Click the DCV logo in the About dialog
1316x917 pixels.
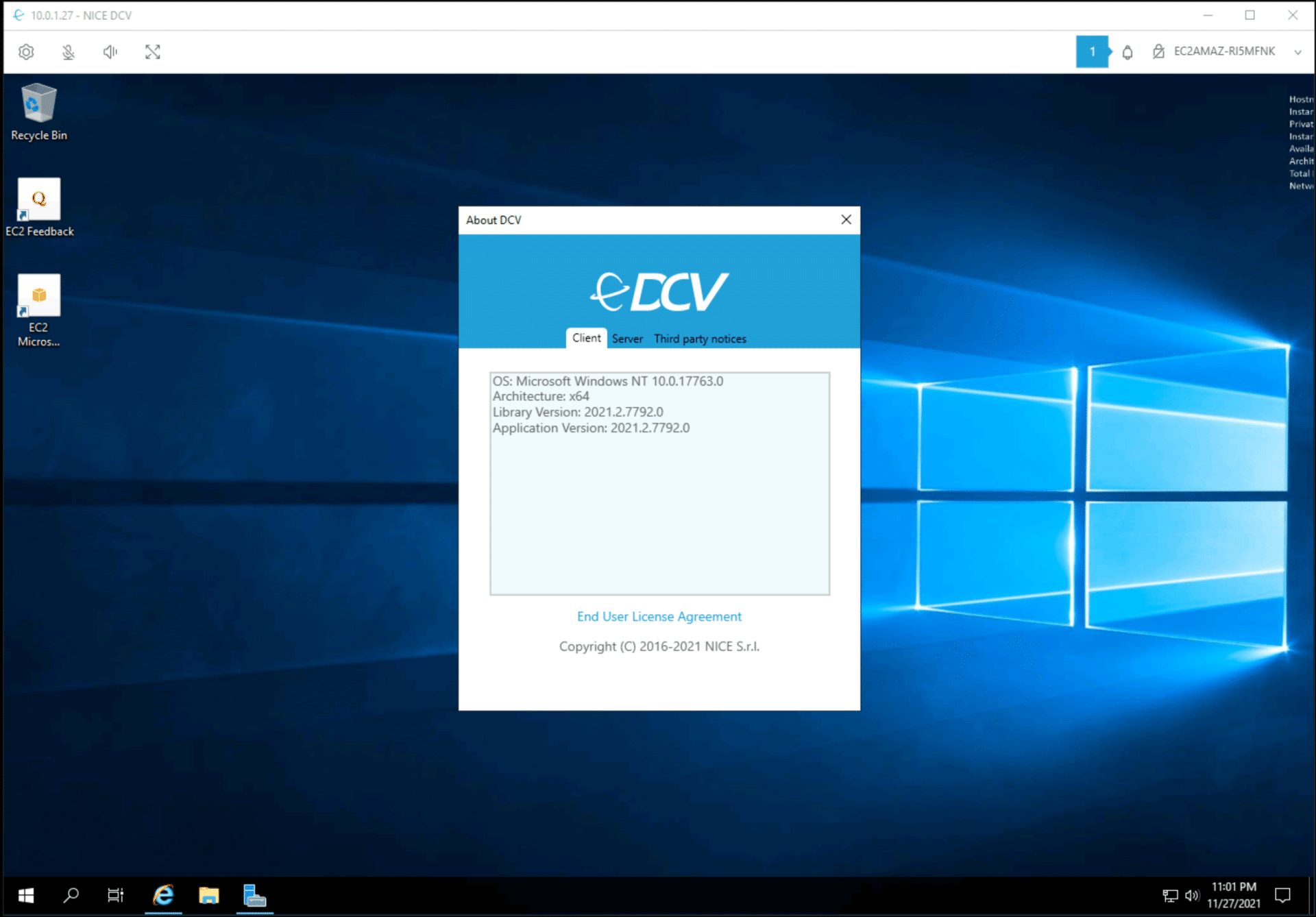click(x=659, y=292)
